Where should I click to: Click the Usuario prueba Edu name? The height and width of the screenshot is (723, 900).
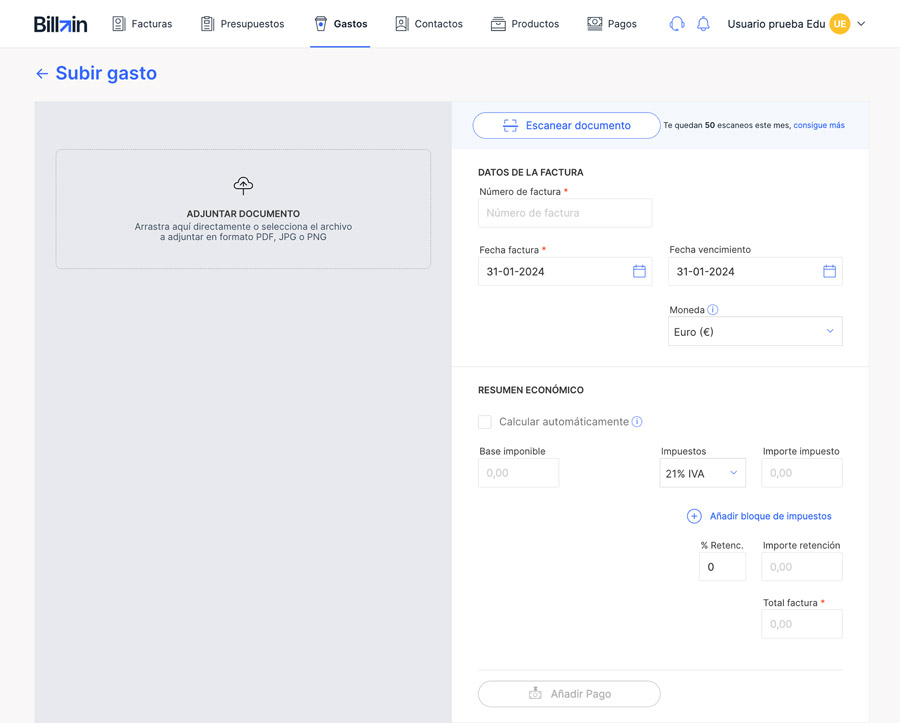(776, 24)
